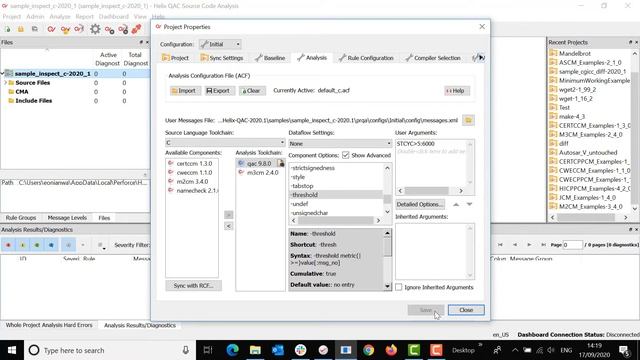Screen dimensions: 640x360
Task: Click the padlock icon in main toolbar
Action: pos(21,29)
